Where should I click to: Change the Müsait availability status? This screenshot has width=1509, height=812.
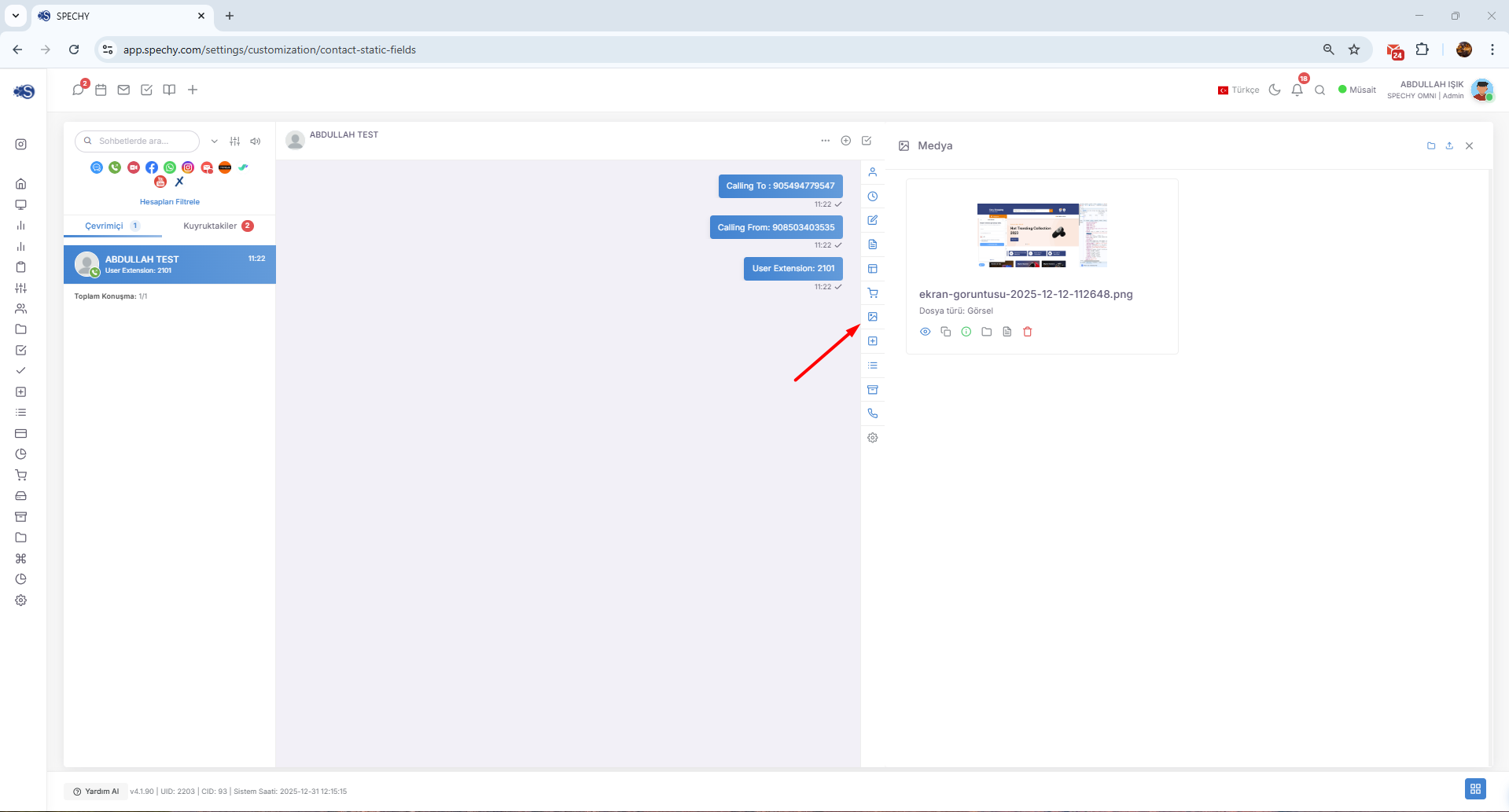coord(1357,90)
